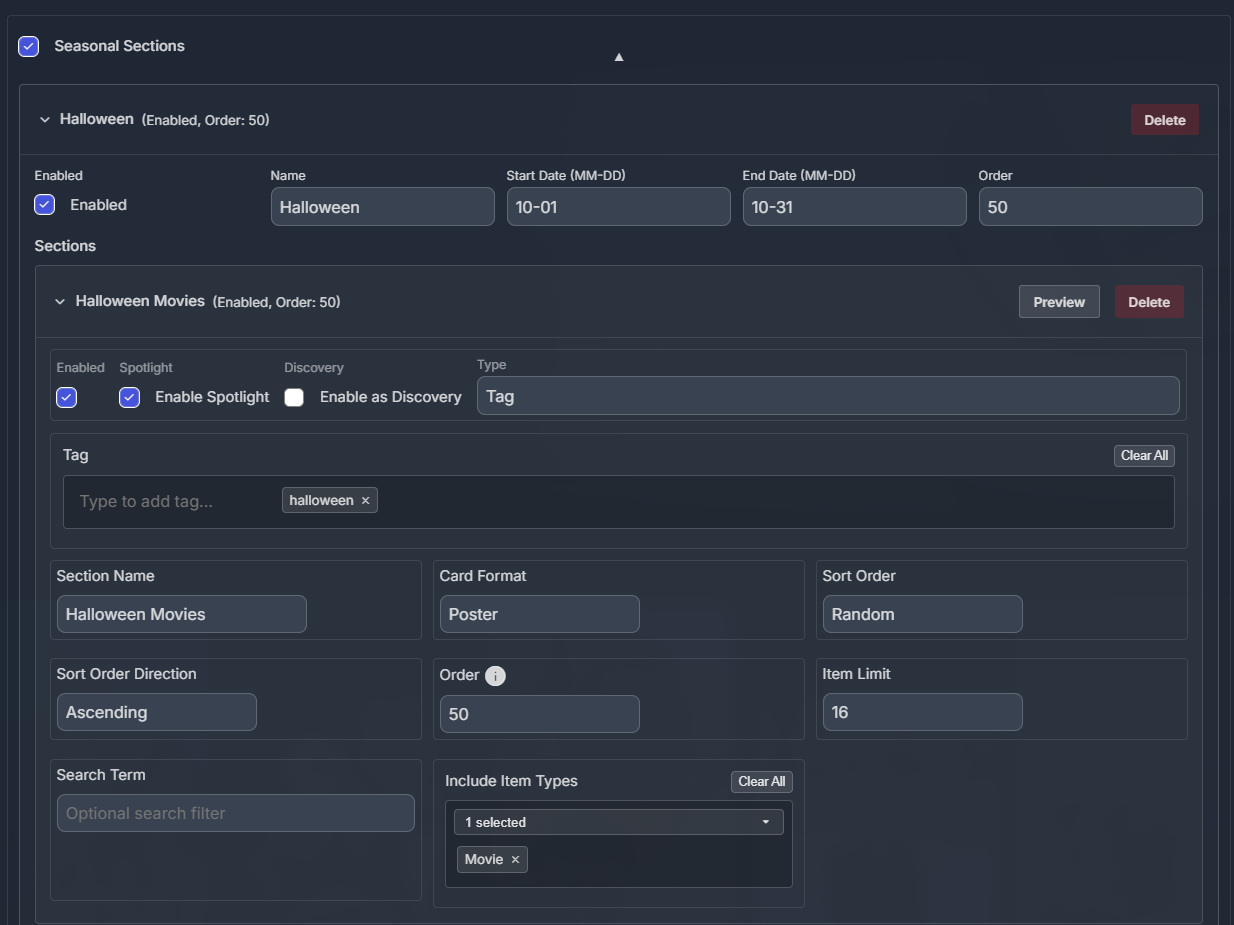Open the Sort Order dropdown
Viewport: 1234px width, 925px height.
tap(923, 614)
